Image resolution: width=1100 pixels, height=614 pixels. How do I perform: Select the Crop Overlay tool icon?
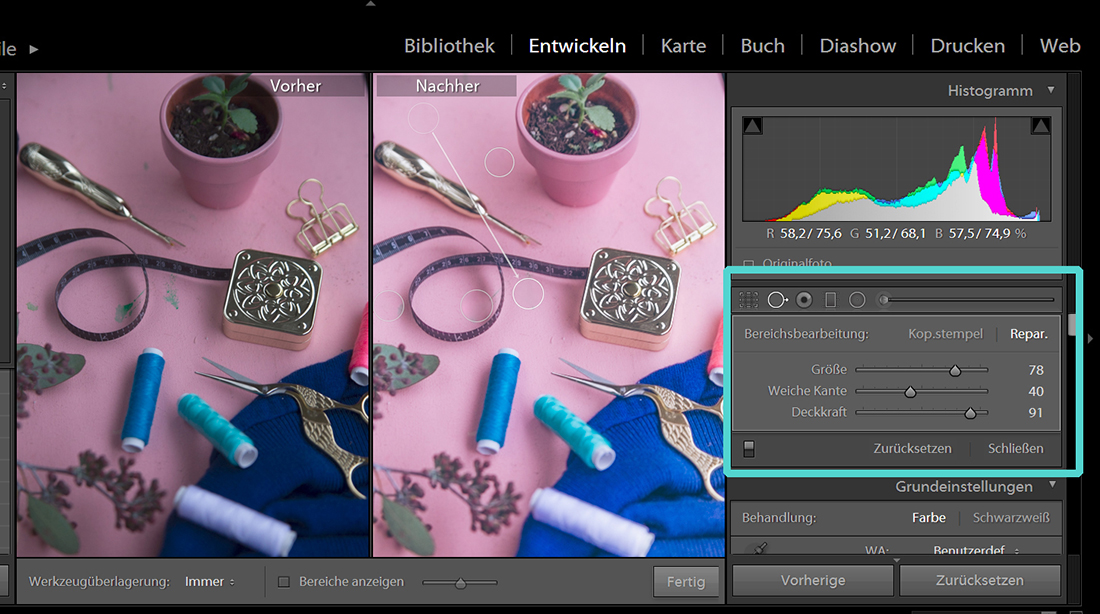(x=748, y=299)
